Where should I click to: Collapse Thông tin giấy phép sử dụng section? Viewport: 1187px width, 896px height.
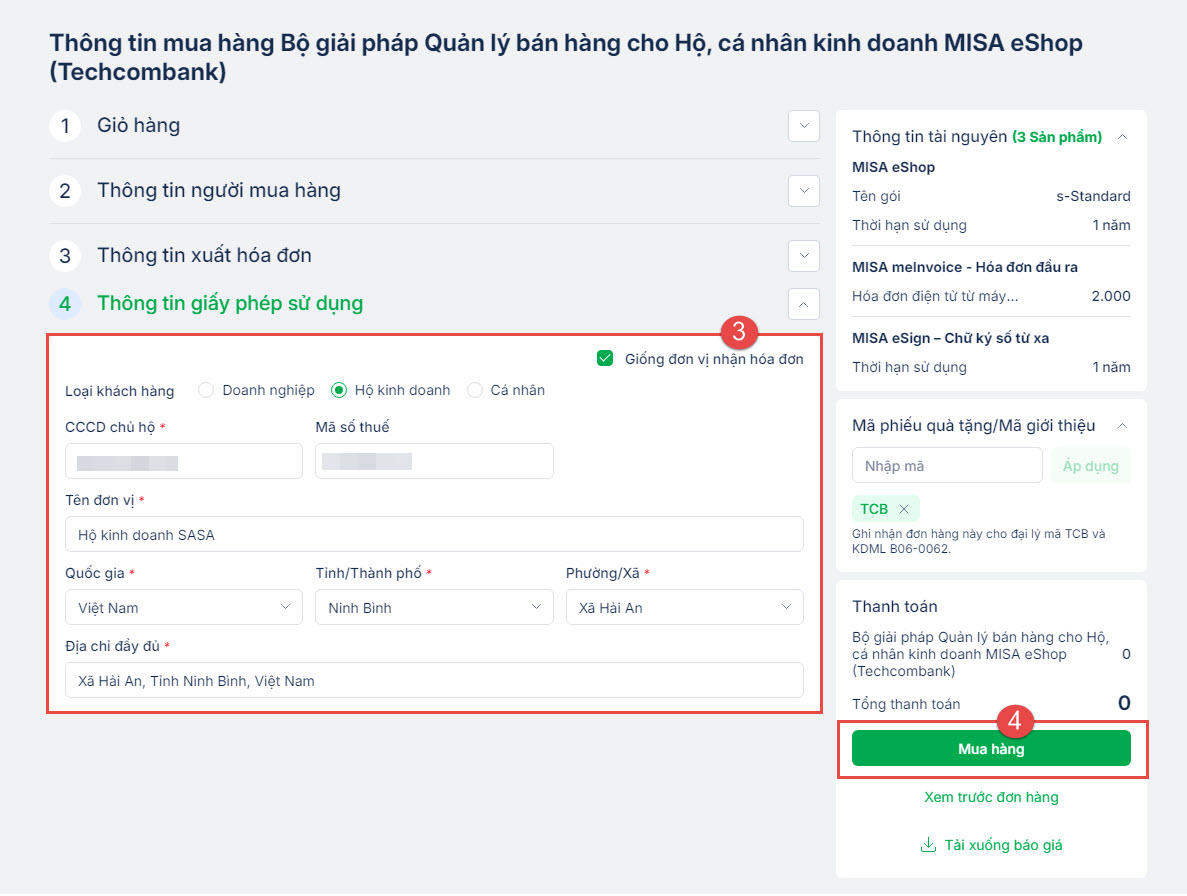[803, 304]
